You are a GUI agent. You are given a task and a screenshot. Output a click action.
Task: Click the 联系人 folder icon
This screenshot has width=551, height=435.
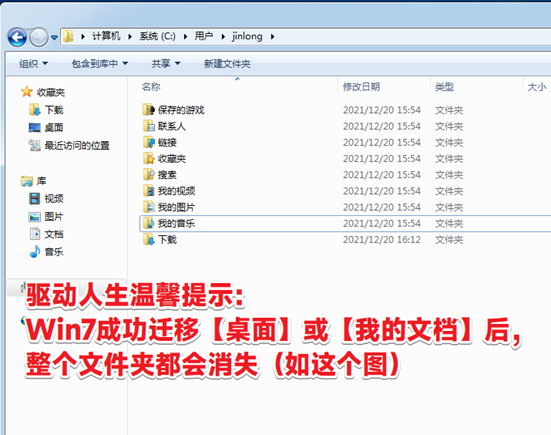tap(149, 126)
